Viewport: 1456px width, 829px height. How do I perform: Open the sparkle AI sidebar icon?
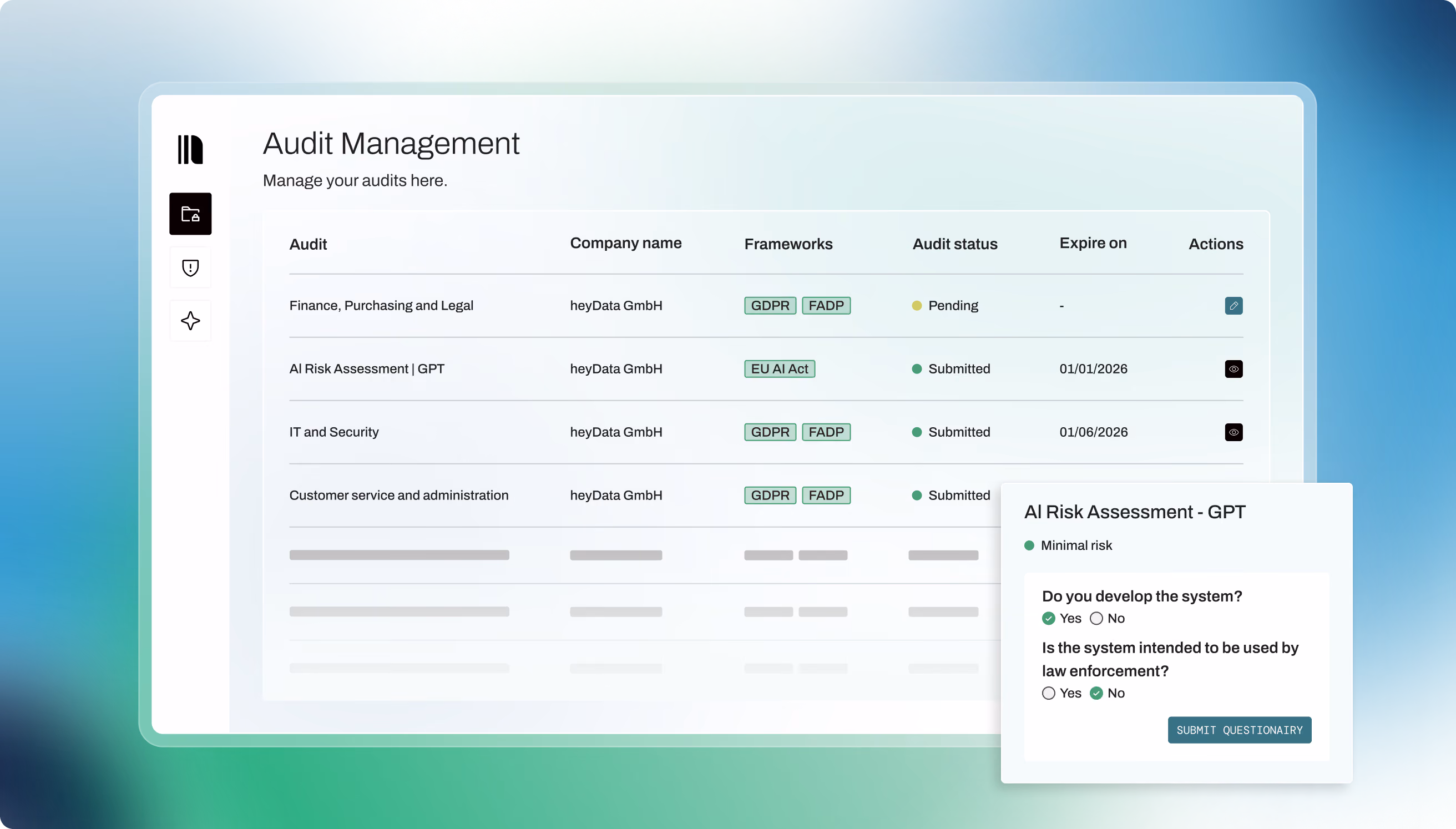190,321
